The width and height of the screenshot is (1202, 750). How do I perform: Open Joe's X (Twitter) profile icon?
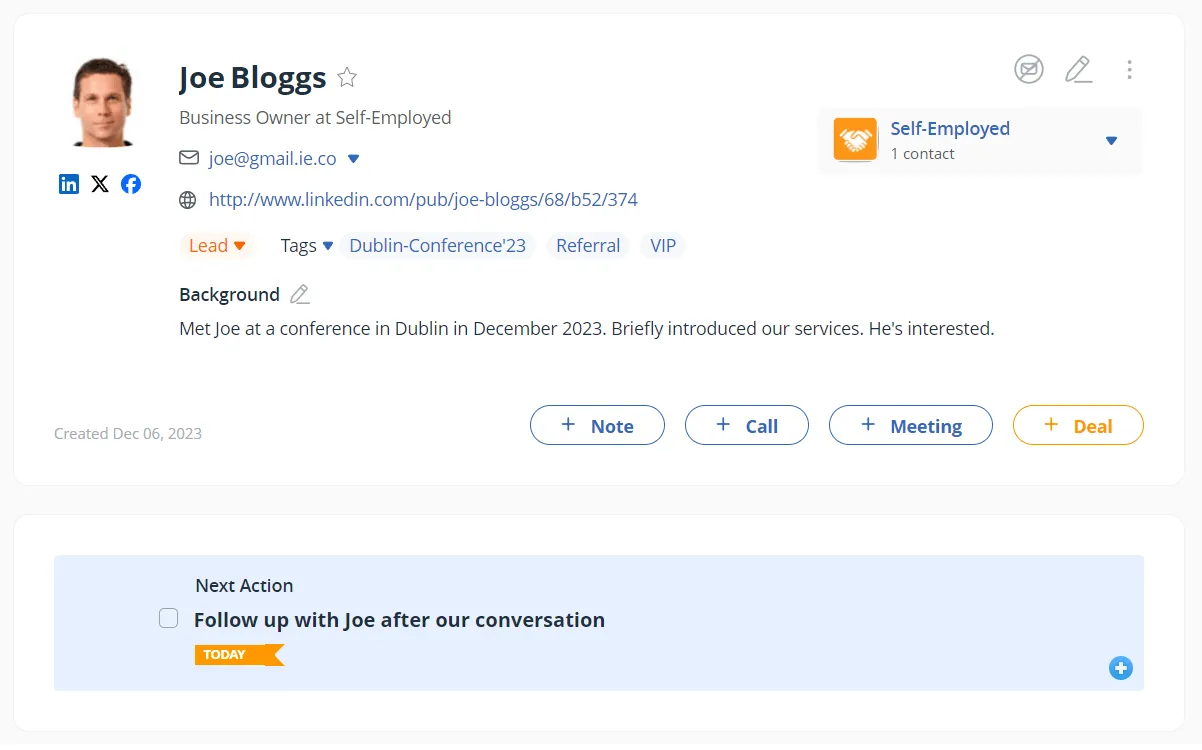coord(100,184)
